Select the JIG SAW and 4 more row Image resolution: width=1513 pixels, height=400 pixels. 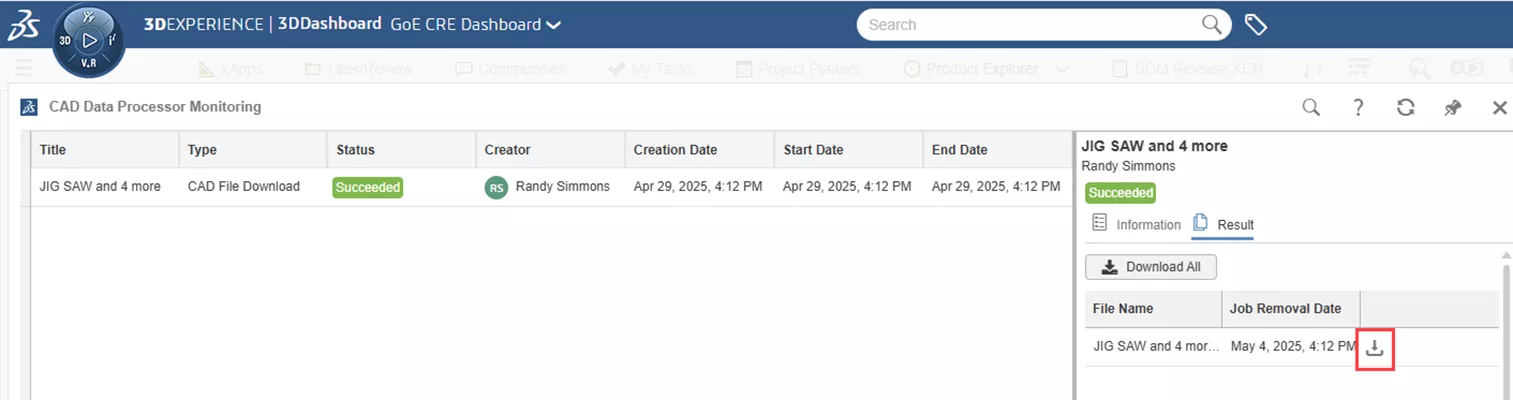(100, 186)
